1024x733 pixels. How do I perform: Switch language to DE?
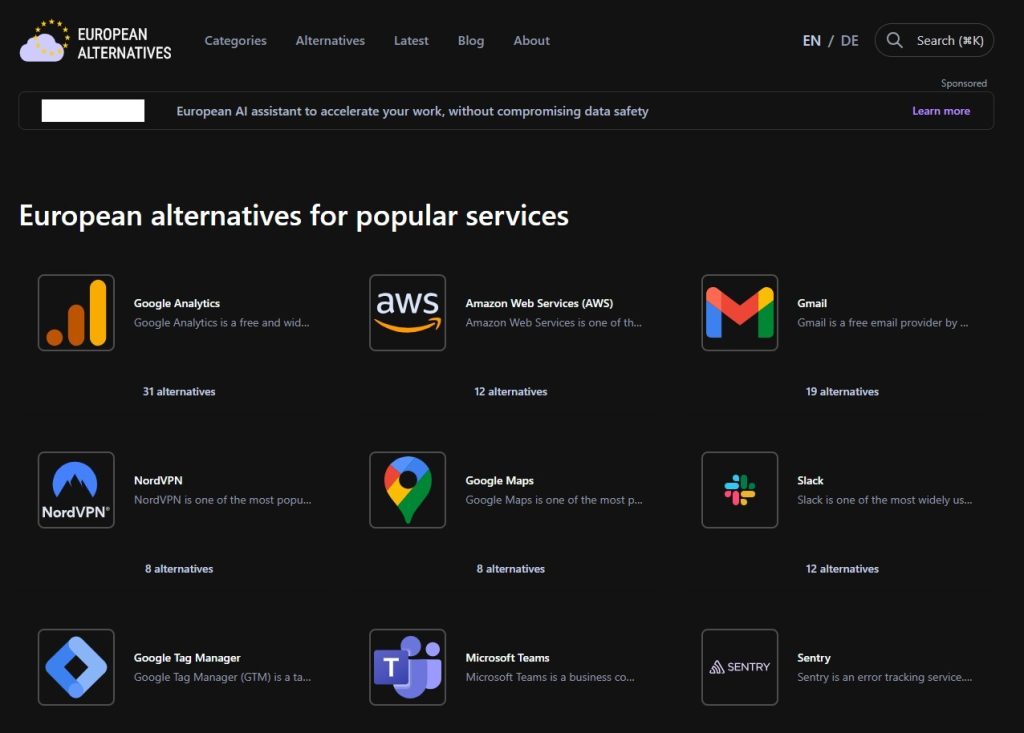849,41
